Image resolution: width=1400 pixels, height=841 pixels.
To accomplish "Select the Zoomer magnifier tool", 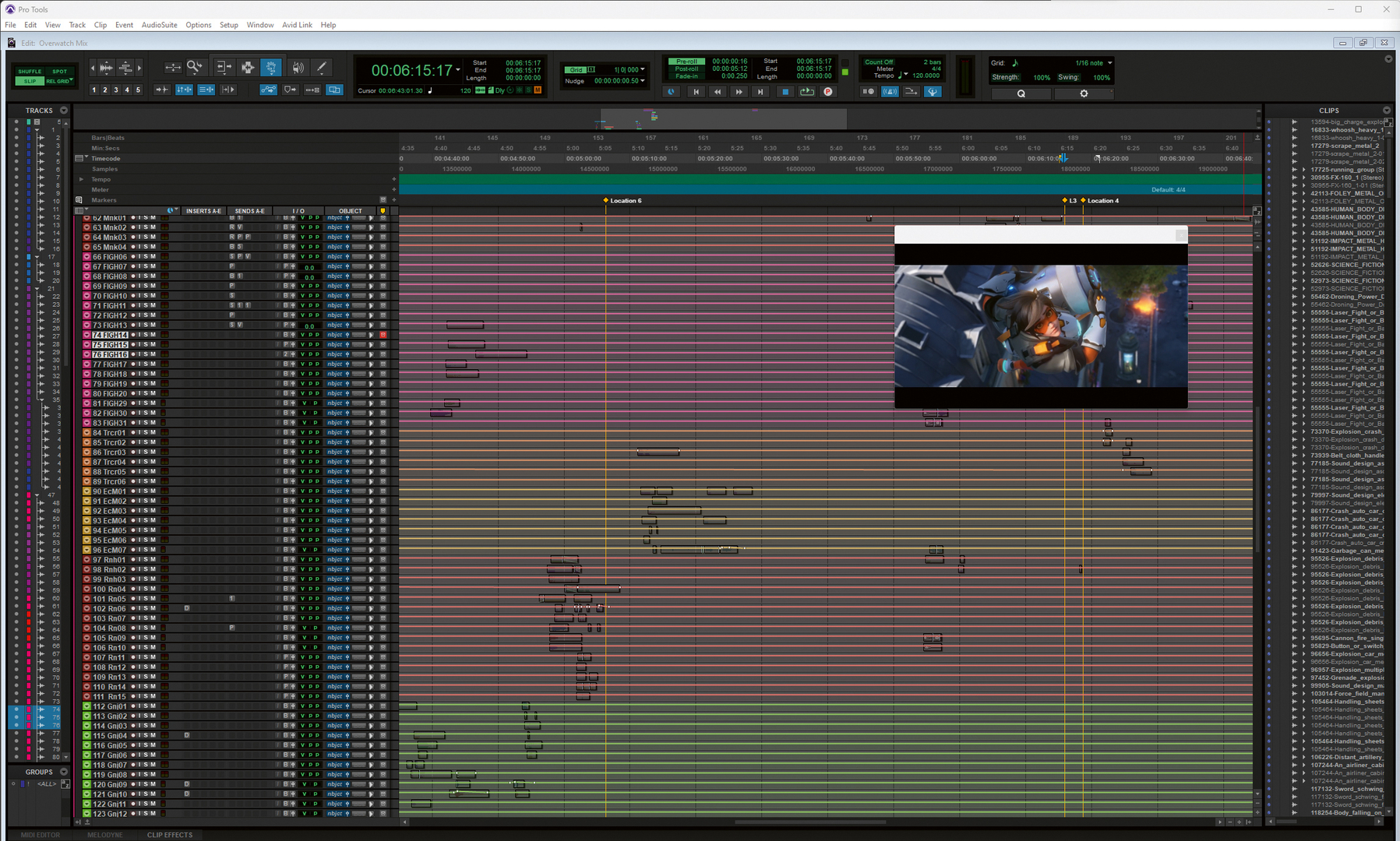I will coord(194,68).
